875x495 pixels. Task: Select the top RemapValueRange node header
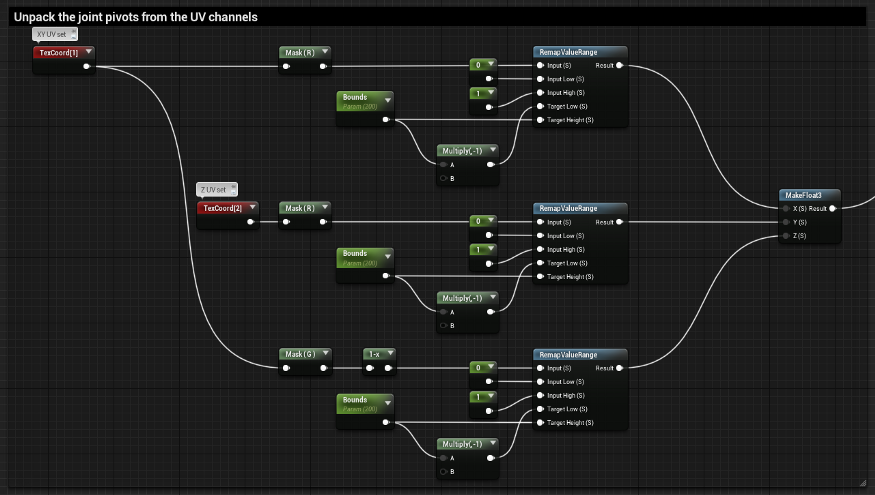tap(580, 52)
